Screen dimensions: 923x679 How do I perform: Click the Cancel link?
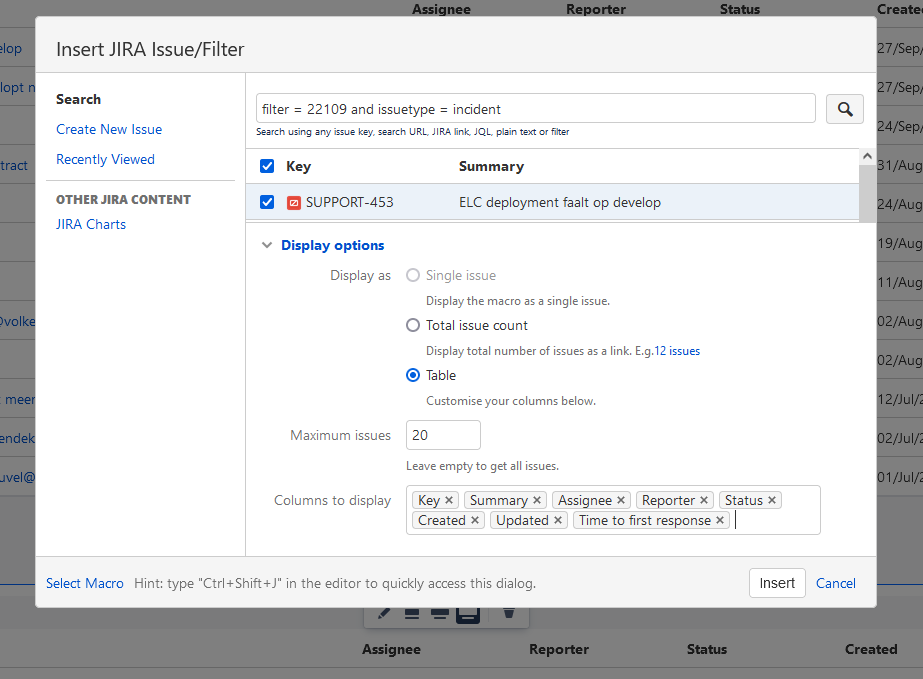835,583
